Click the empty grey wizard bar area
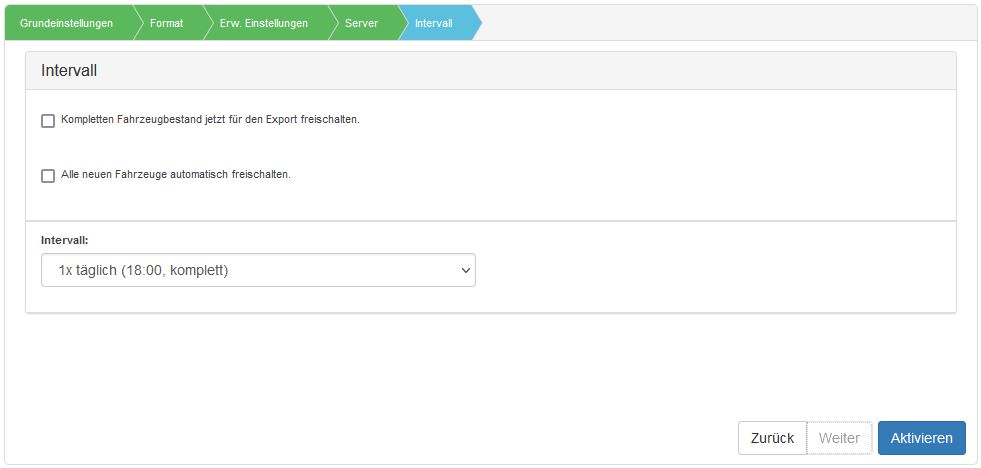 [x=728, y=23]
